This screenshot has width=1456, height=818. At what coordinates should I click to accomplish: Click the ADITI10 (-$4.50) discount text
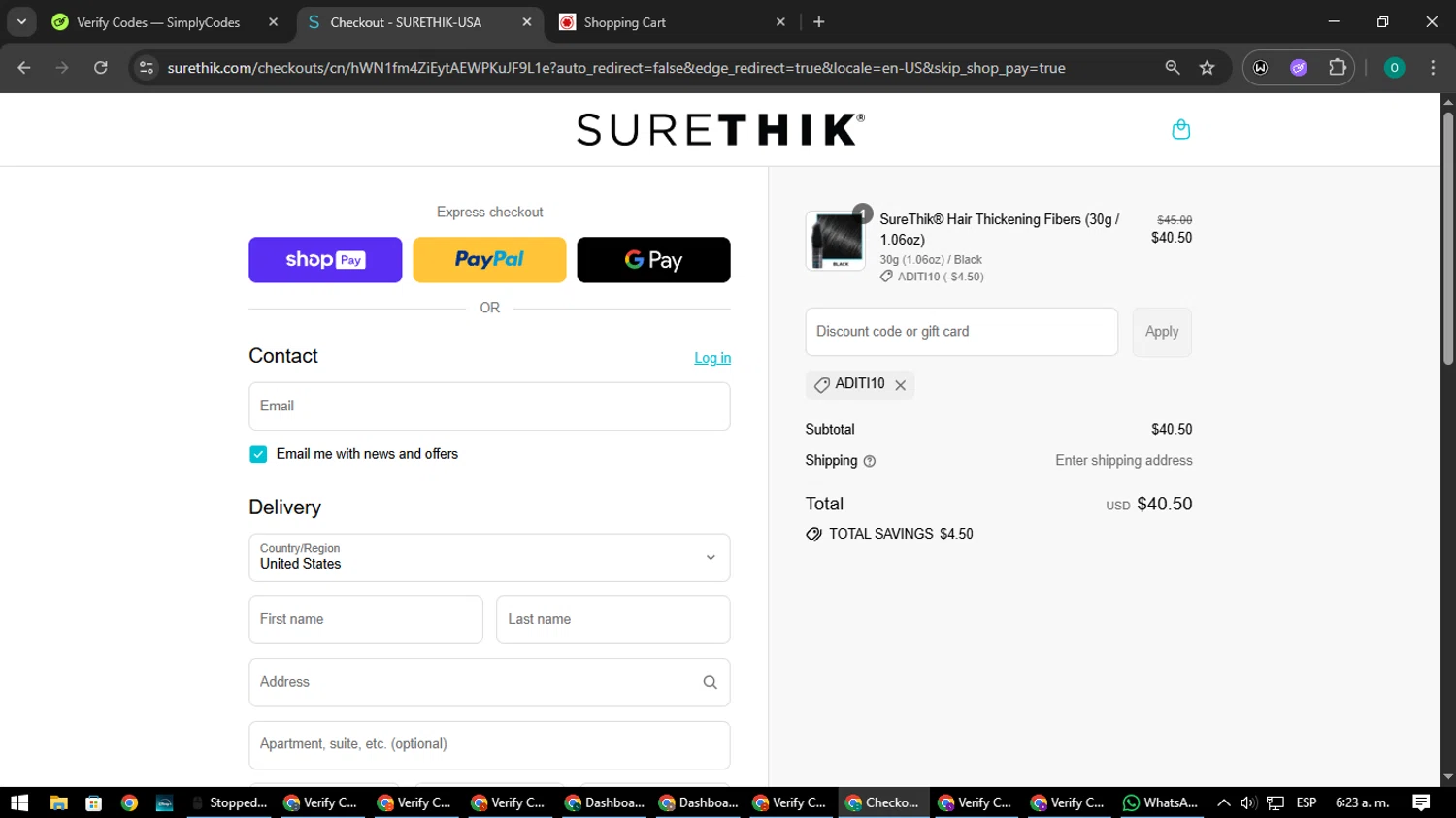click(x=941, y=277)
